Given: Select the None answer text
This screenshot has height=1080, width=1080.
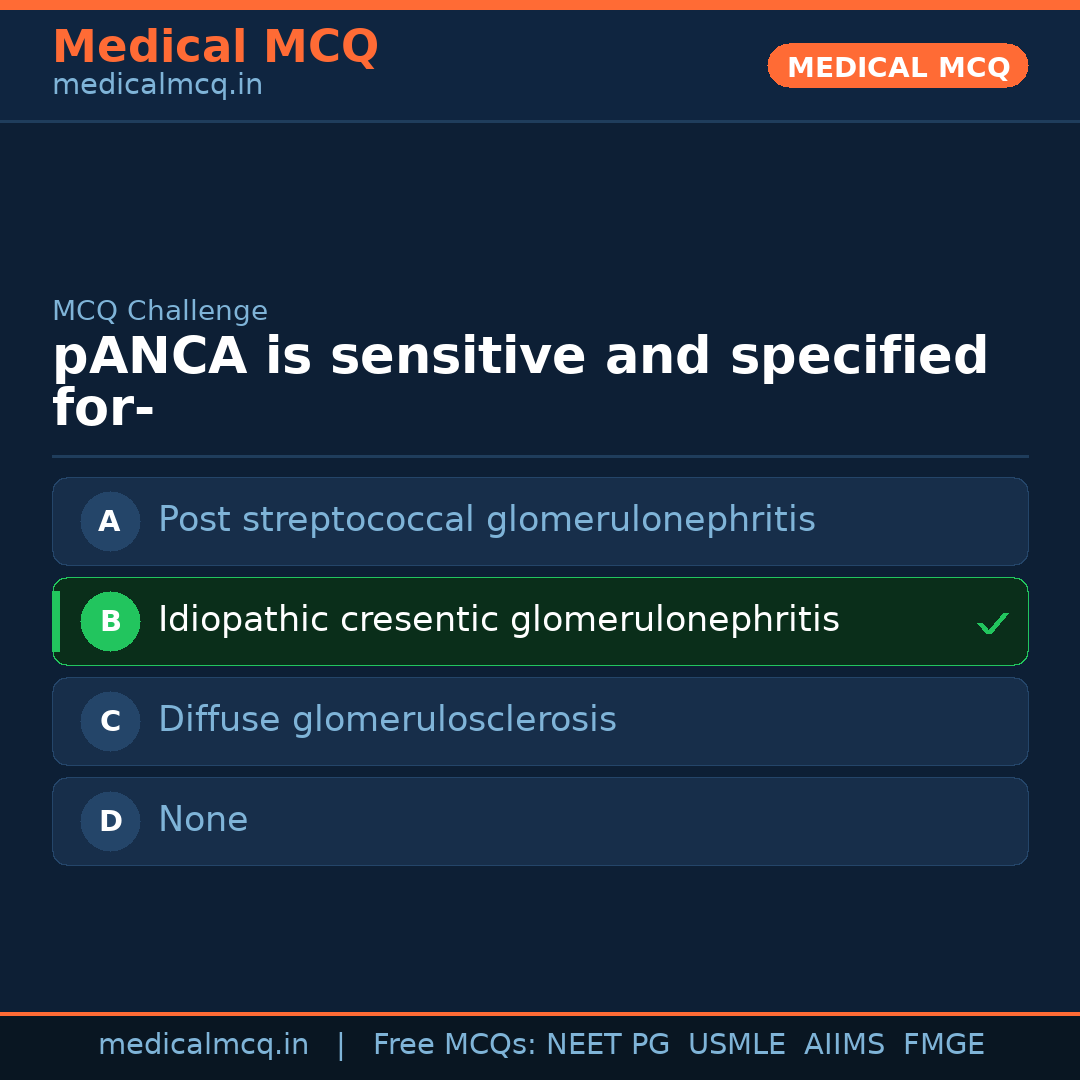Looking at the screenshot, I should 203,820.
